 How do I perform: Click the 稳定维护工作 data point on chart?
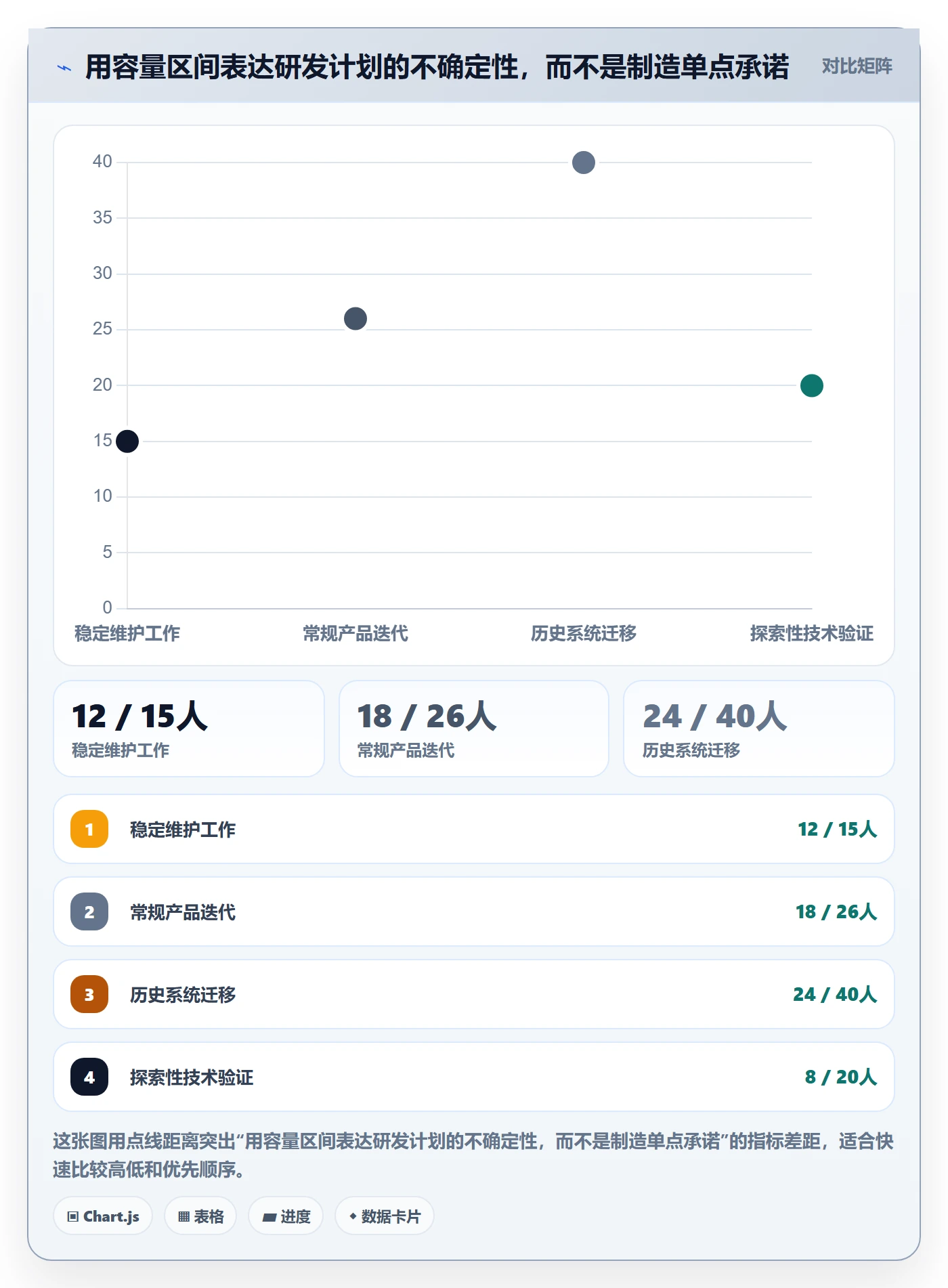pos(127,442)
